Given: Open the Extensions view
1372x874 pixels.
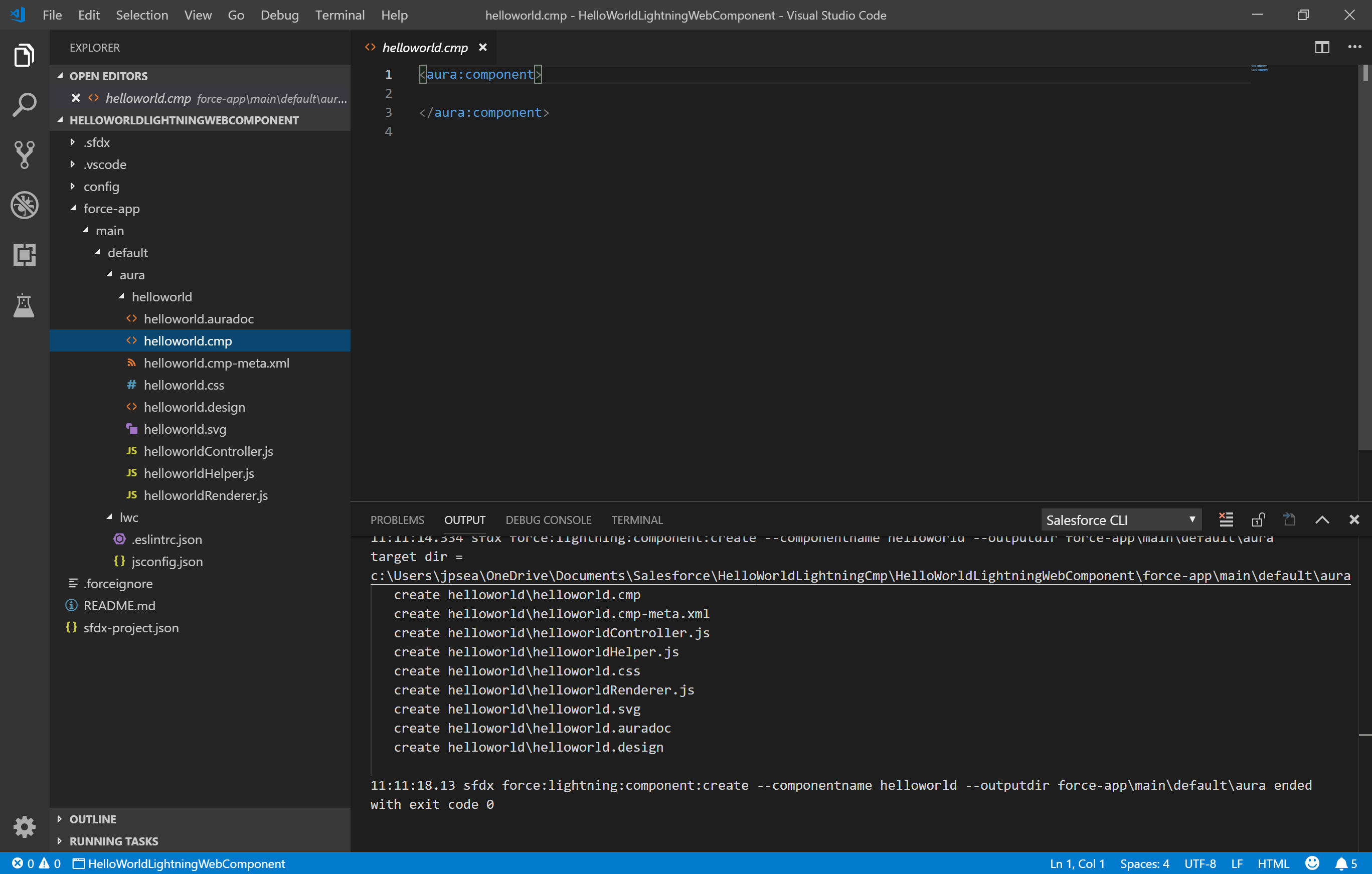Looking at the screenshot, I should pyautogui.click(x=24, y=255).
